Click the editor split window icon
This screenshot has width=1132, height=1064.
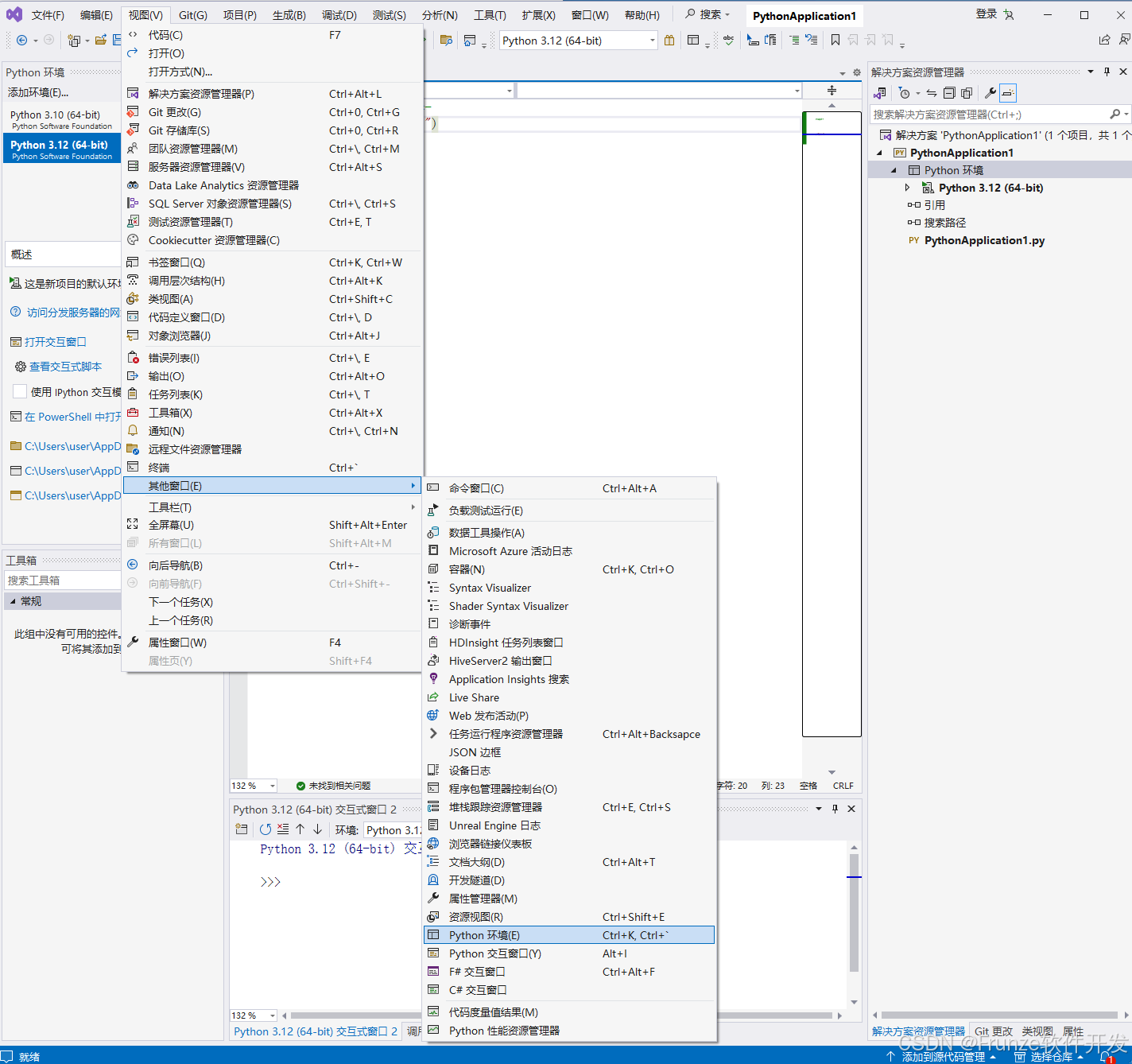pos(832,91)
